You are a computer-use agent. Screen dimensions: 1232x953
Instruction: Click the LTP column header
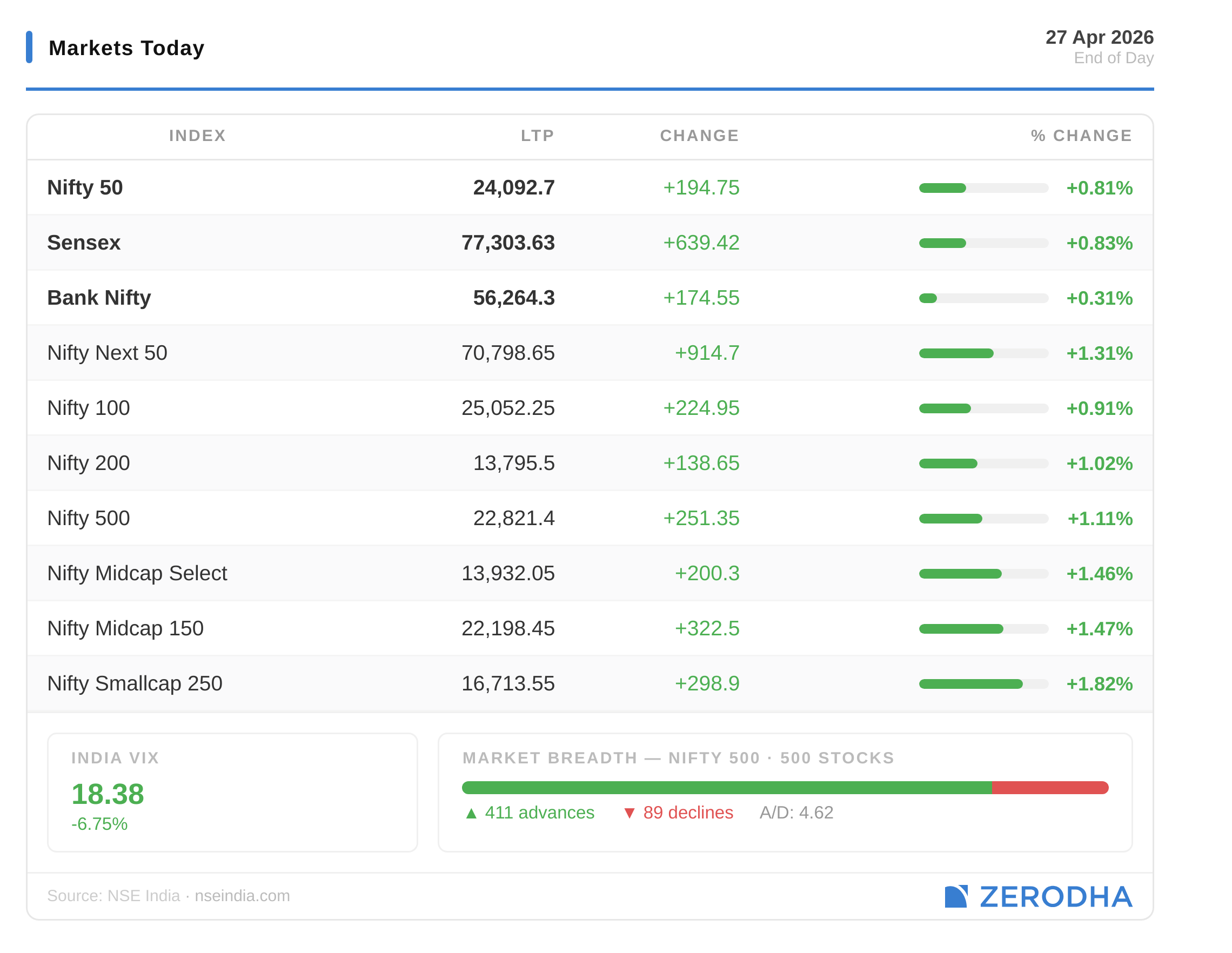(537, 136)
